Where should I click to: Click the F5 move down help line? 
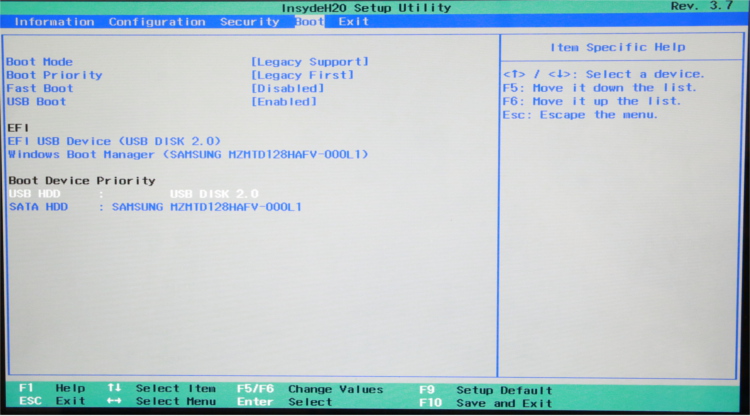(x=599, y=88)
